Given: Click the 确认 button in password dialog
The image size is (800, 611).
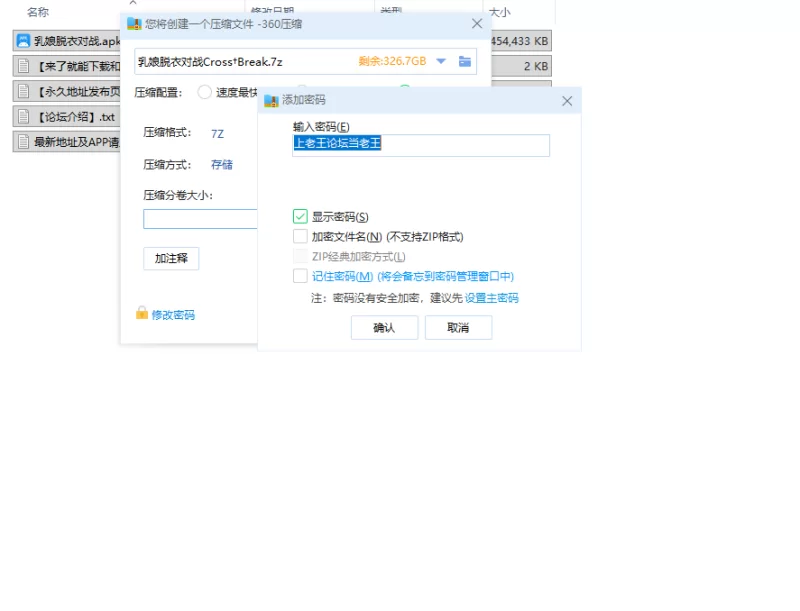Looking at the screenshot, I should pyautogui.click(x=384, y=327).
